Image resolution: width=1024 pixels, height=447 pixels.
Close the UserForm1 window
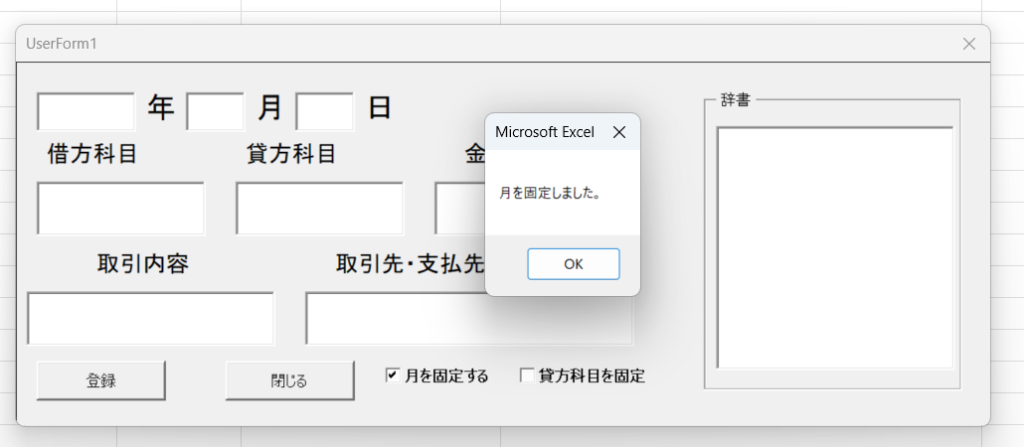coord(968,43)
